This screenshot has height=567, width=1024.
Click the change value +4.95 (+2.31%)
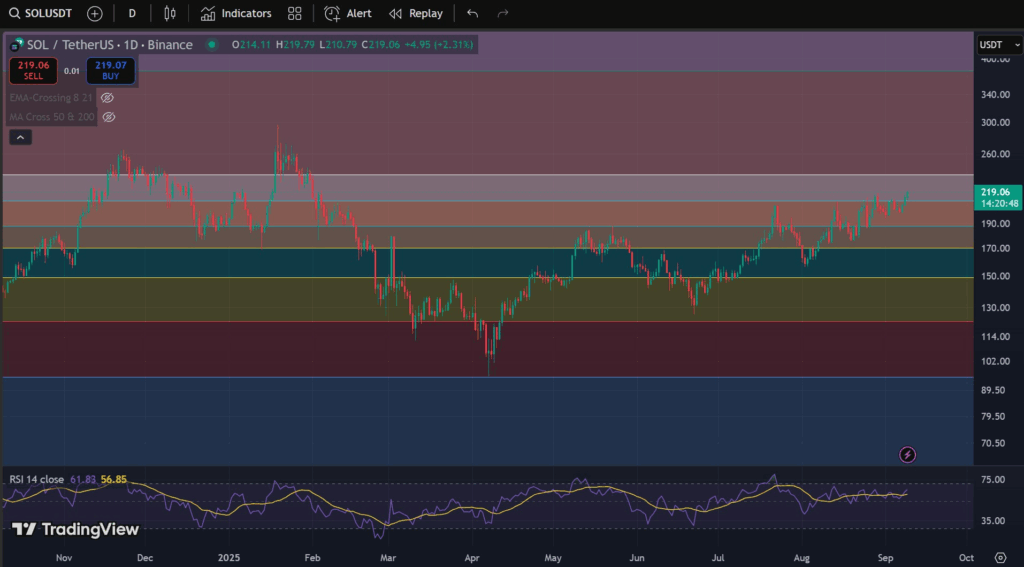[439, 44]
